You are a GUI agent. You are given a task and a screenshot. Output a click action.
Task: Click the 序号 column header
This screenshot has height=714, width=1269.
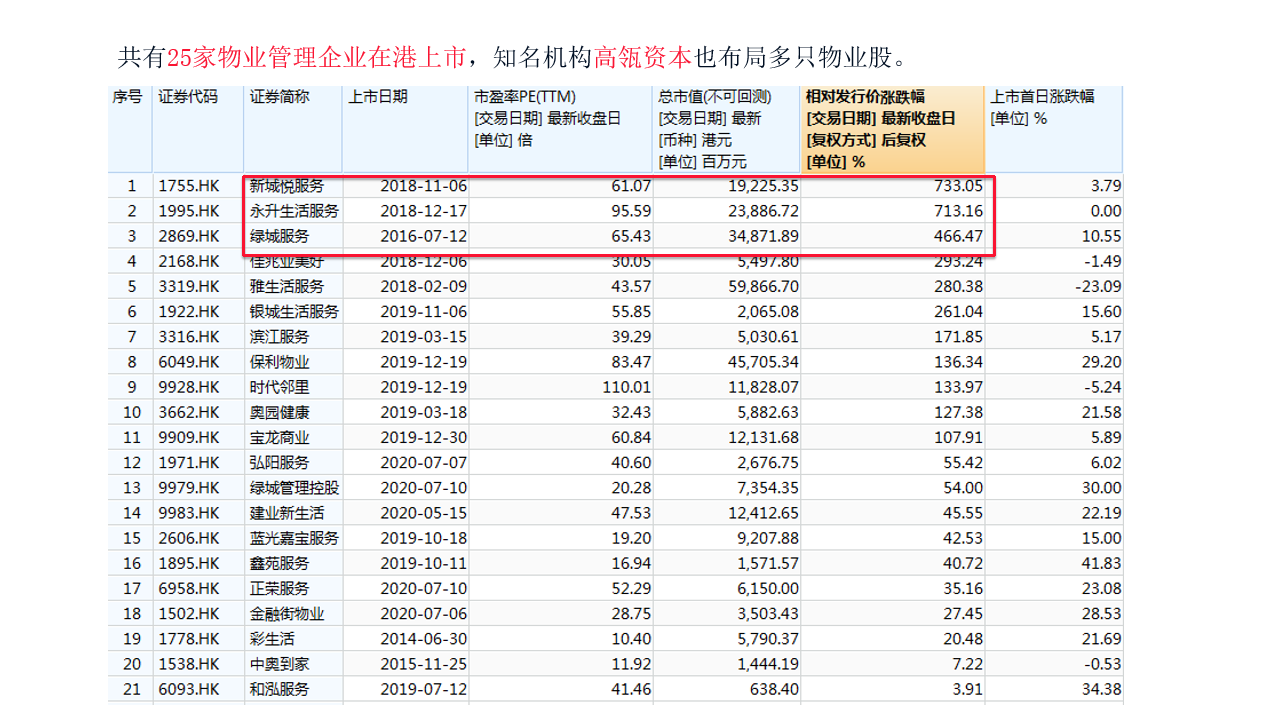[x=126, y=97]
